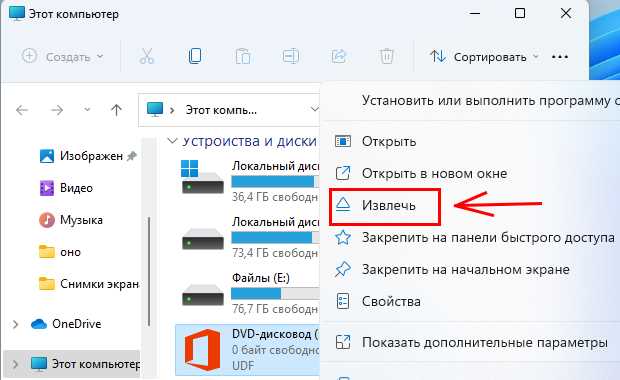The width and height of the screenshot is (620, 380).
Task: Expand the OneDrive tree node
Action: coord(15,324)
